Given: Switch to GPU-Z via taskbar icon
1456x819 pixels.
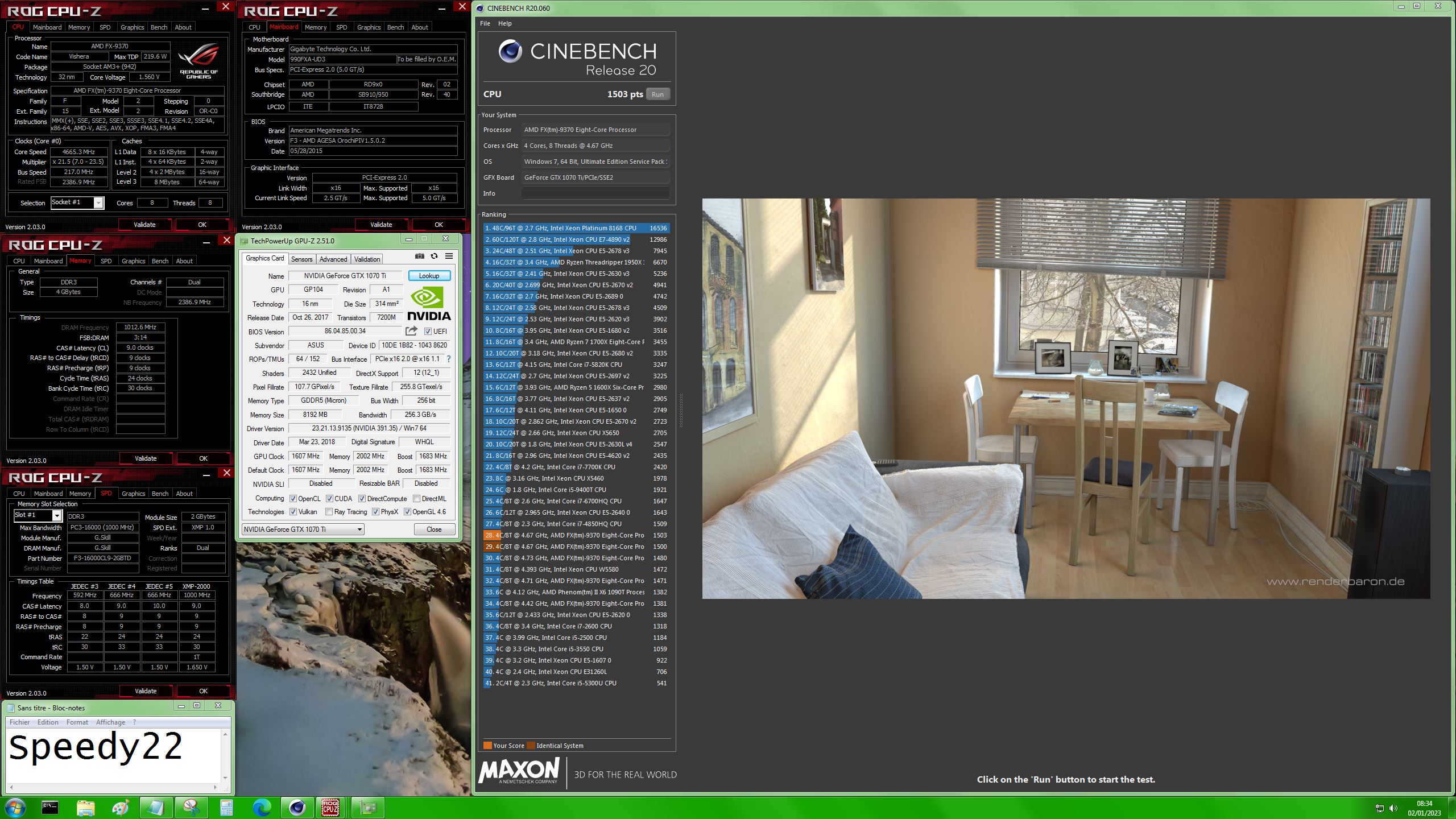Looking at the screenshot, I should click(367, 808).
